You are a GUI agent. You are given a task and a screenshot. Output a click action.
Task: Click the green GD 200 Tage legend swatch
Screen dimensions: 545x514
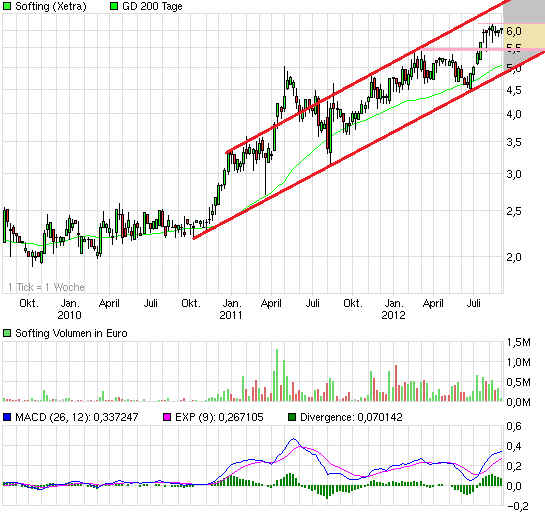pos(114,6)
